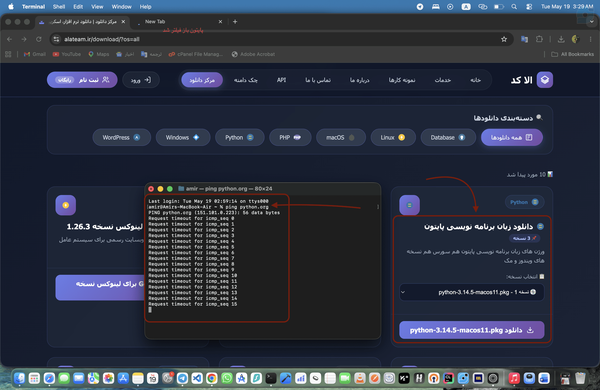Open Chrome downloads icon in toolbar
Image resolution: width=600 pixels, height=390 pixels.
click(x=561, y=39)
